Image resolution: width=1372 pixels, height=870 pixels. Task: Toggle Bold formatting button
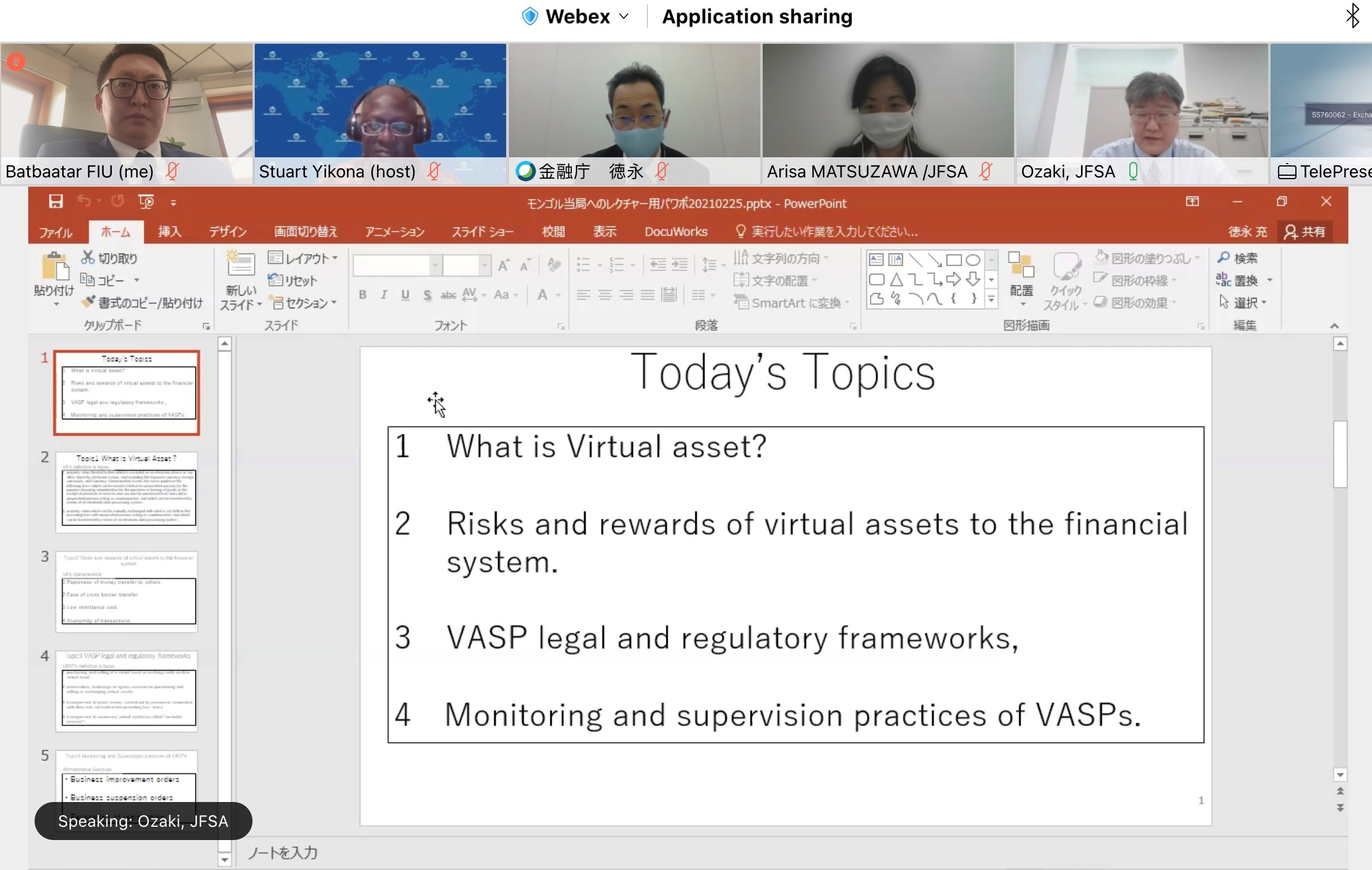363,295
